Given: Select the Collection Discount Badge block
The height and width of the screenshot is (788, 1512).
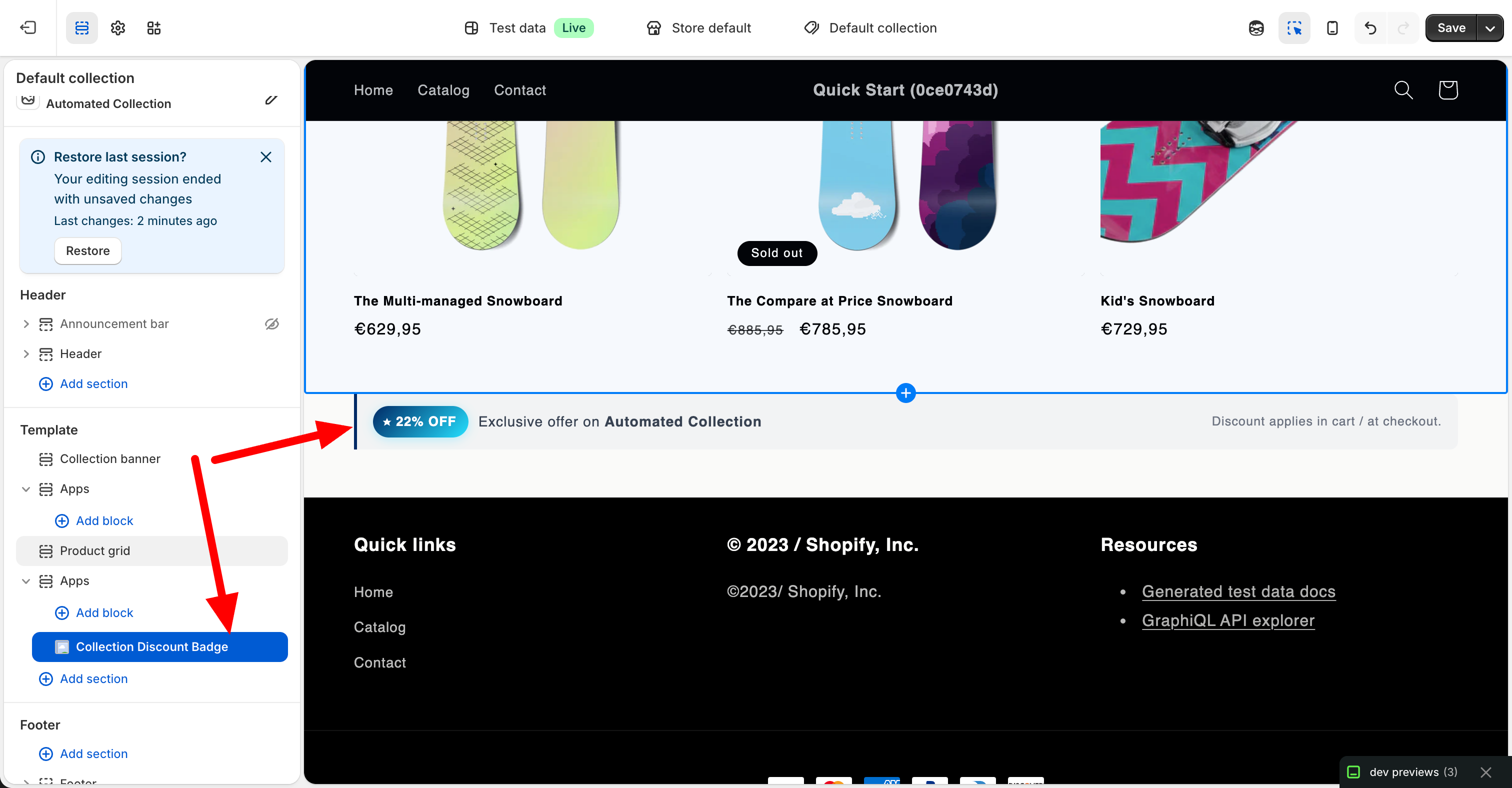Looking at the screenshot, I should click(x=159, y=646).
